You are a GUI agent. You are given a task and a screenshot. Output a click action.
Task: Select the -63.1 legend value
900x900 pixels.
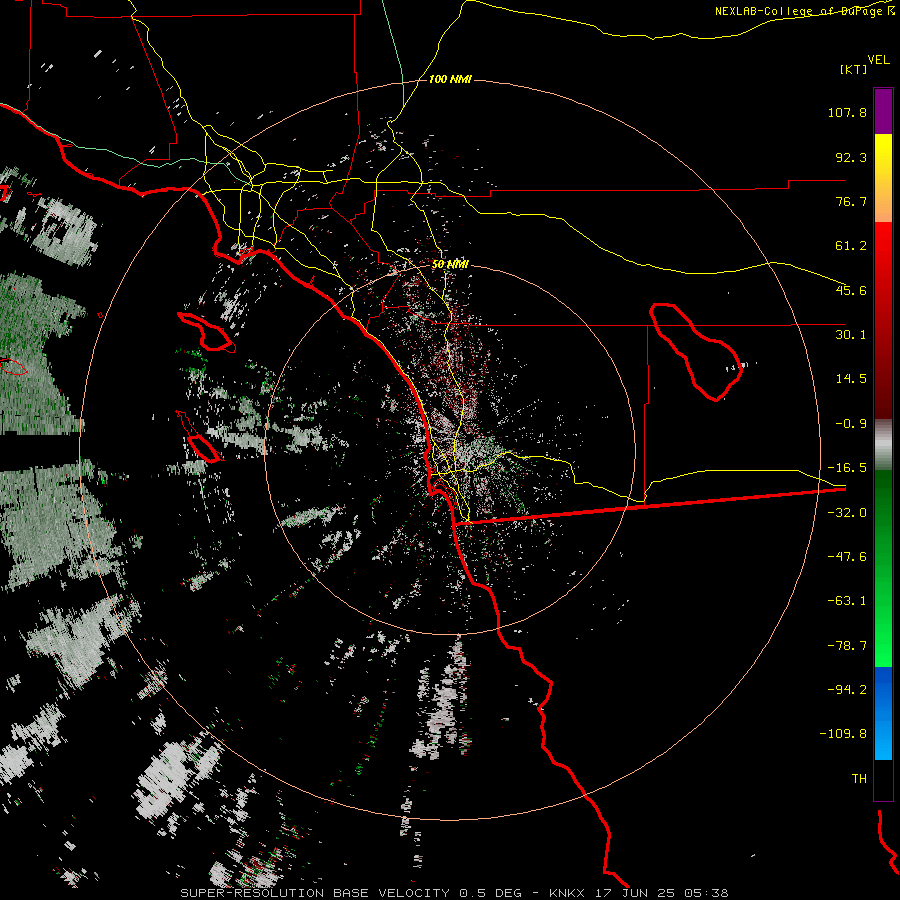tap(847, 601)
